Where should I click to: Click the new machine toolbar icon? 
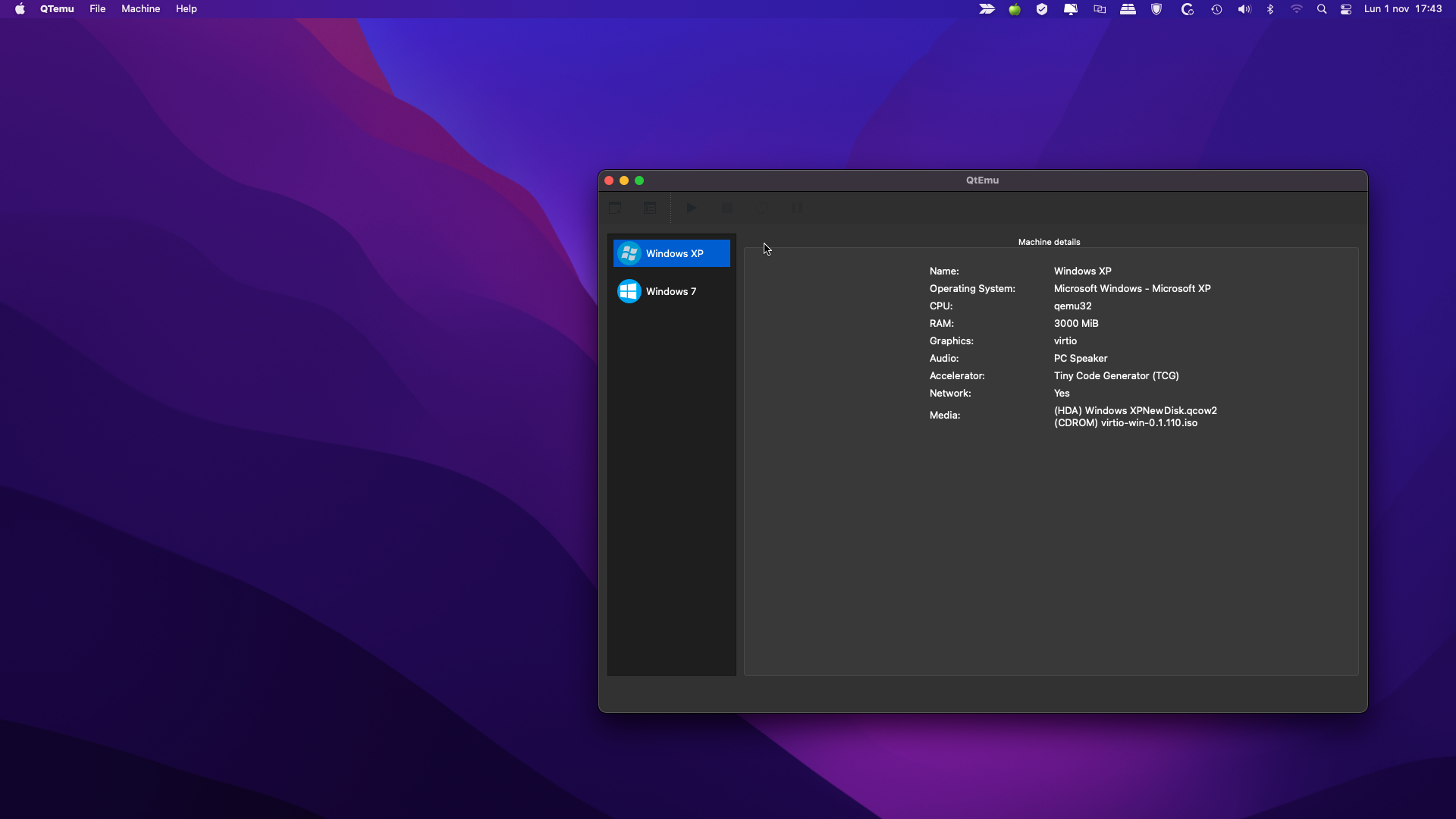click(x=615, y=208)
